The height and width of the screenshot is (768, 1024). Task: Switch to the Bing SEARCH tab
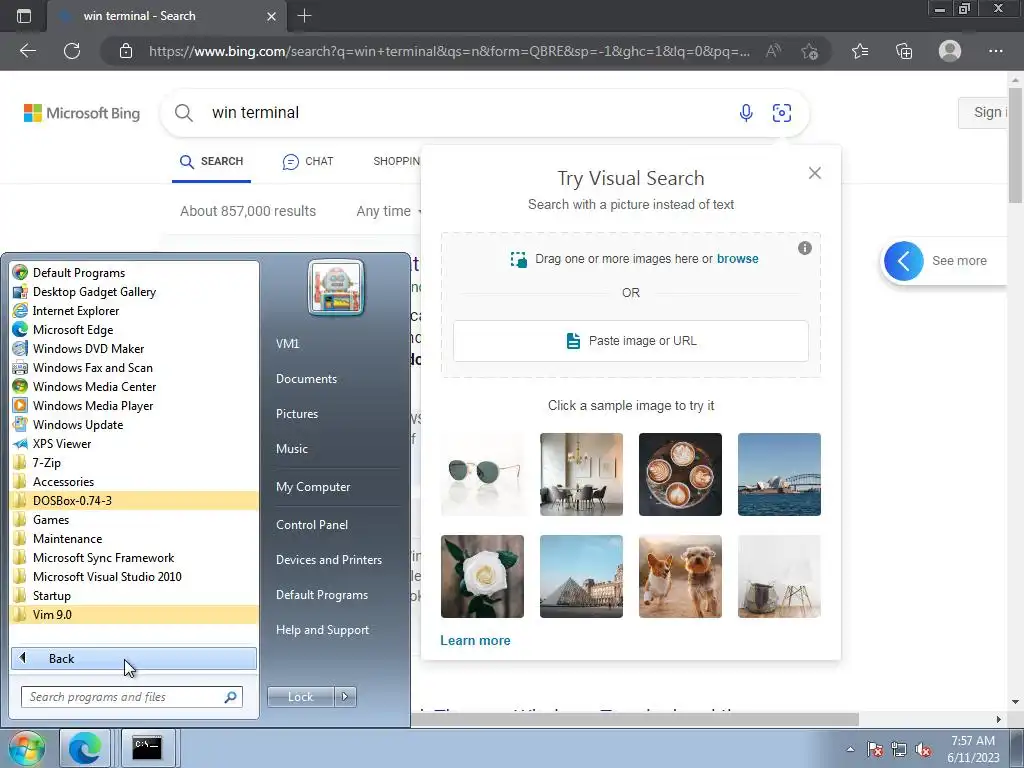point(211,161)
